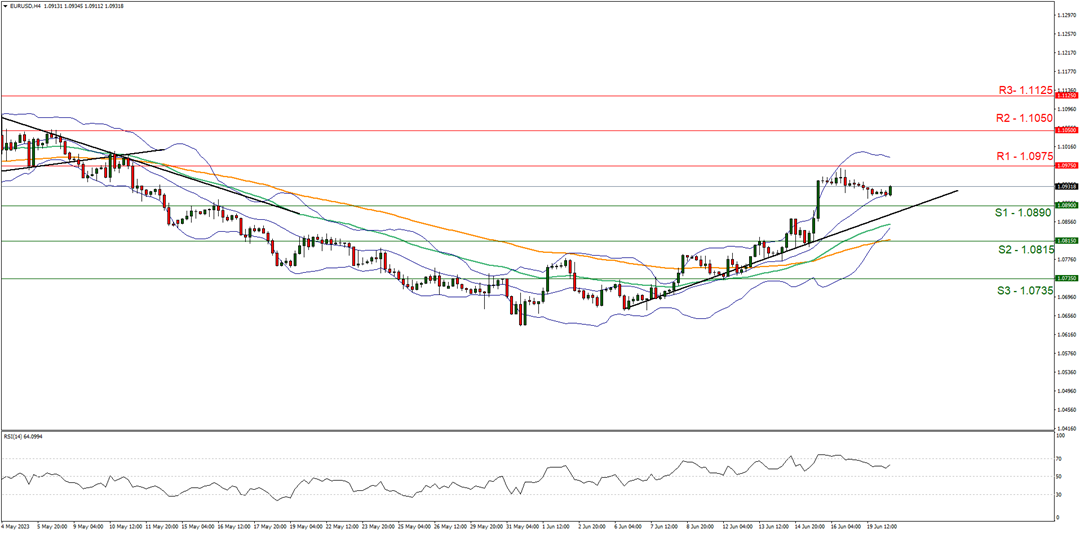Select the S1 - 1.0890 support label

(1024, 213)
